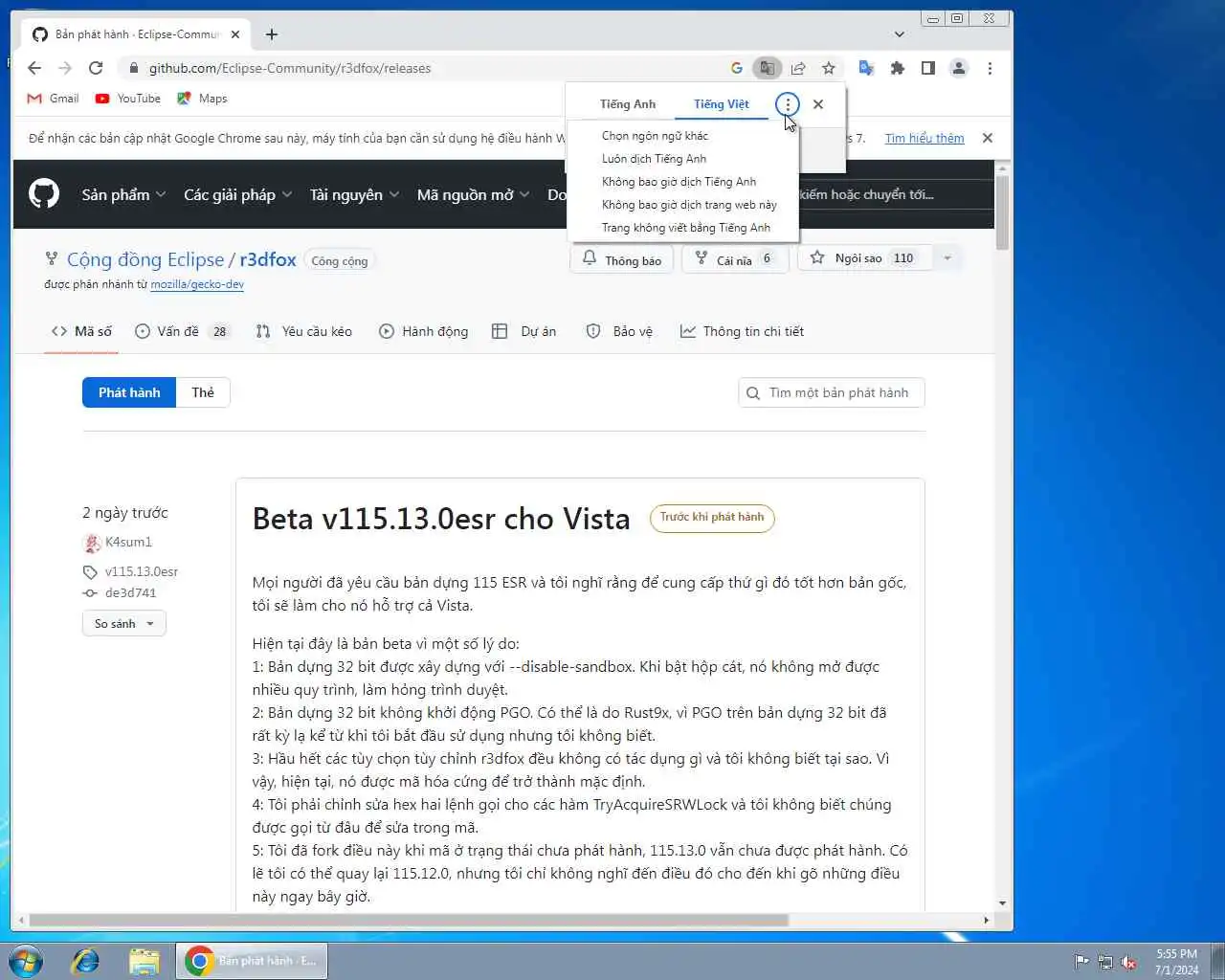
Task: Close the Bản phát hành tab
Action: pos(235,34)
